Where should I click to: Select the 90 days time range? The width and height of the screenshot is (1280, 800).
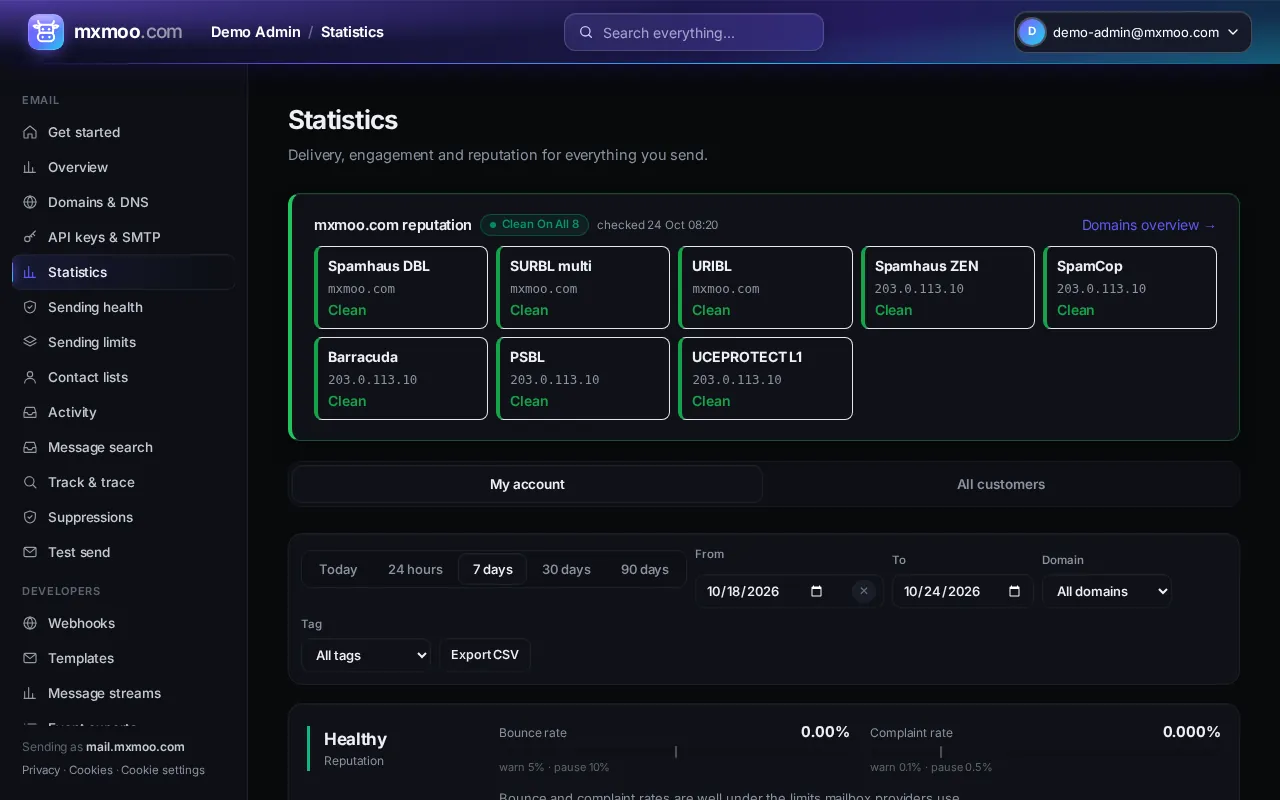pos(645,569)
